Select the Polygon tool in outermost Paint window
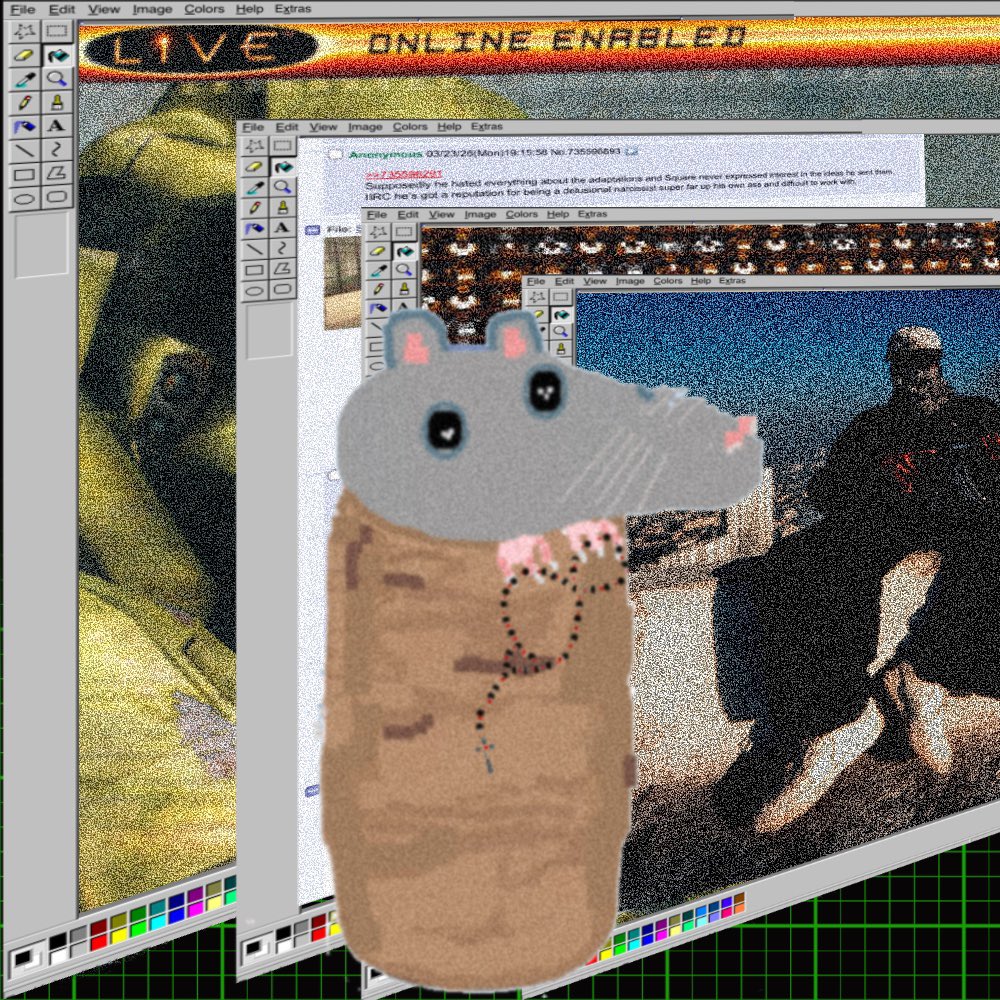The height and width of the screenshot is (1000, 1000). pos(57,173)
